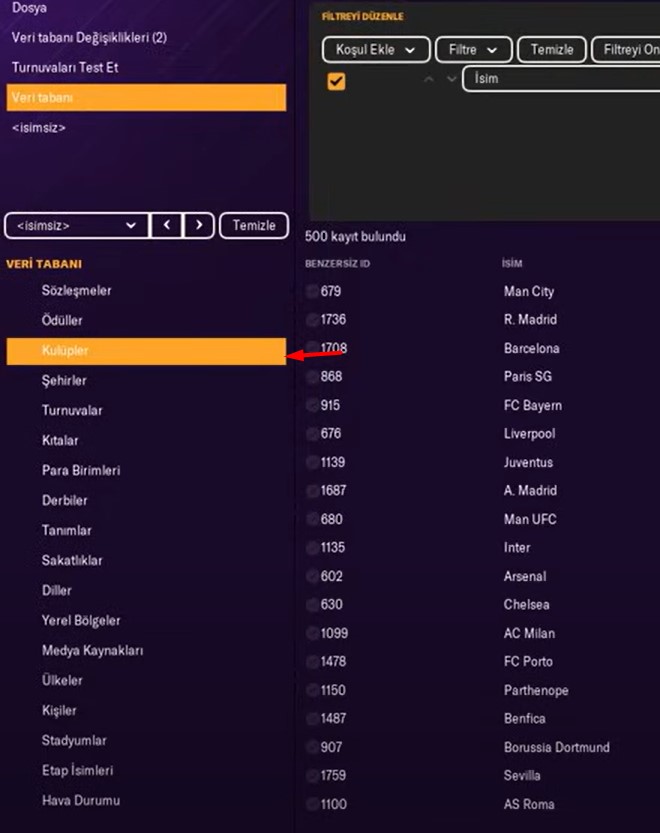Click the İsim condition field
Screen dimensions: 660x833
tap(560, 78)
